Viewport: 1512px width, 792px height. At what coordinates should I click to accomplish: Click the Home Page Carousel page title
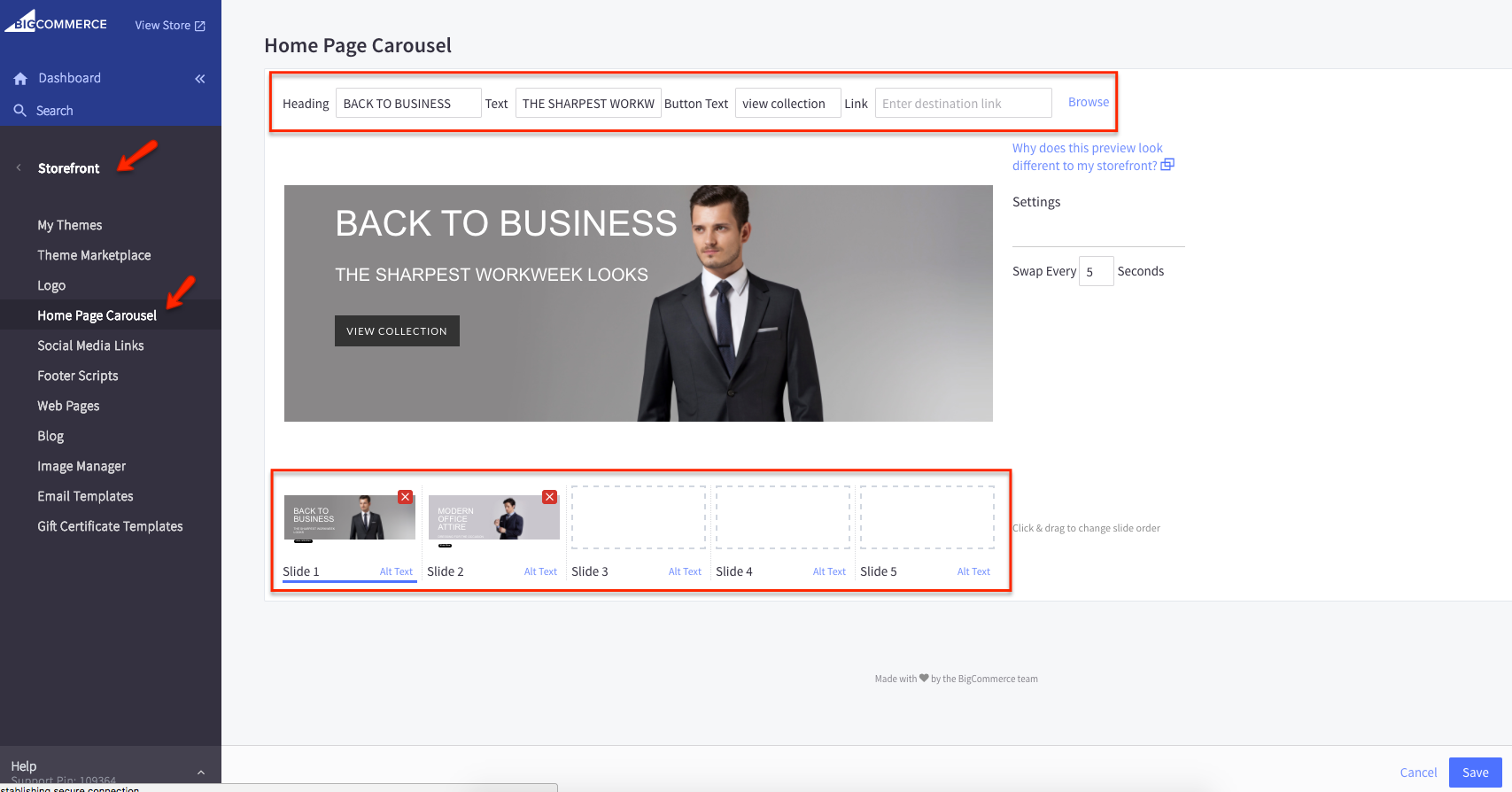coord(358,45)
